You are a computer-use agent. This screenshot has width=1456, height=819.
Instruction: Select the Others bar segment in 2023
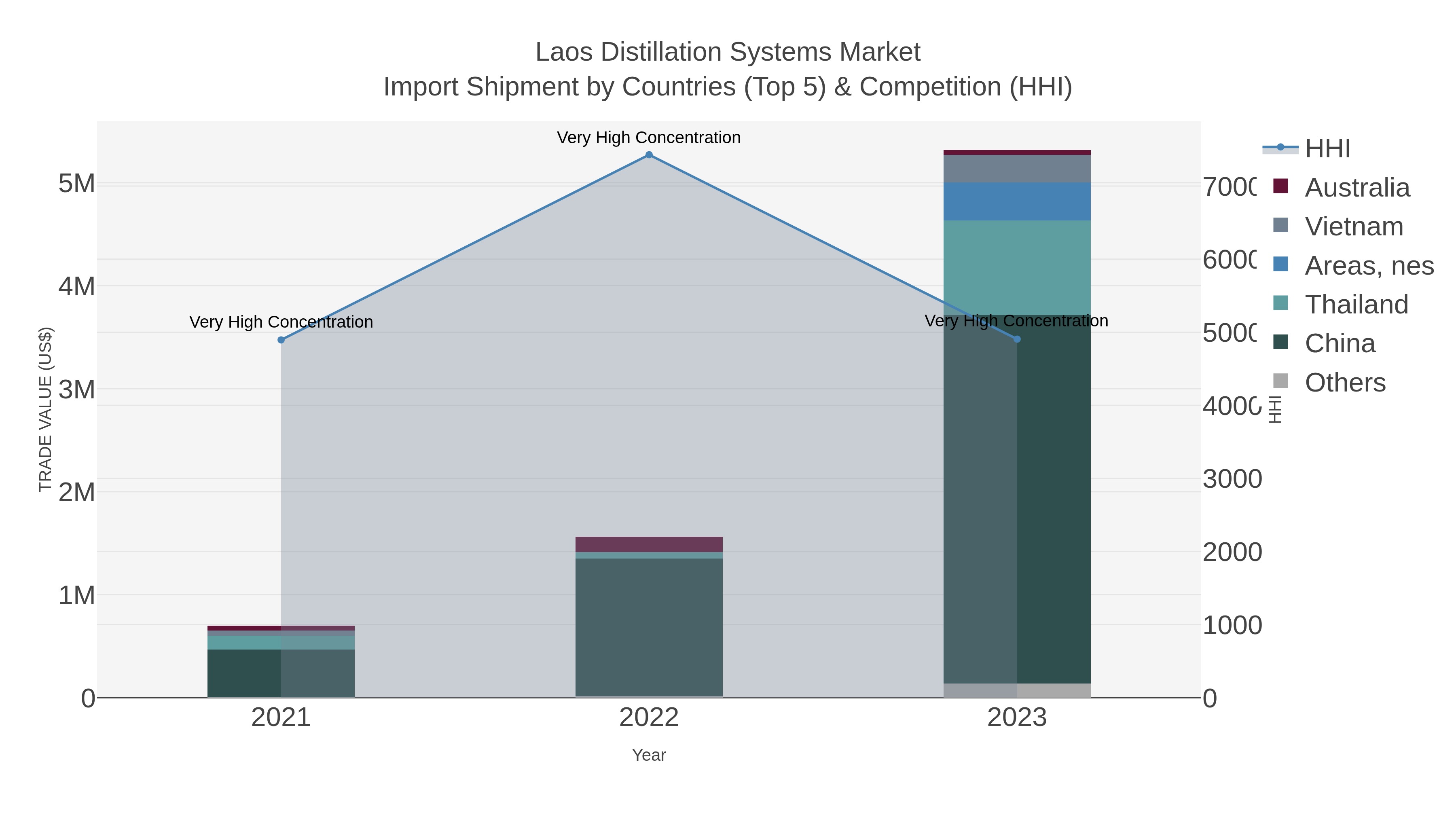(x=1017, y=690)
